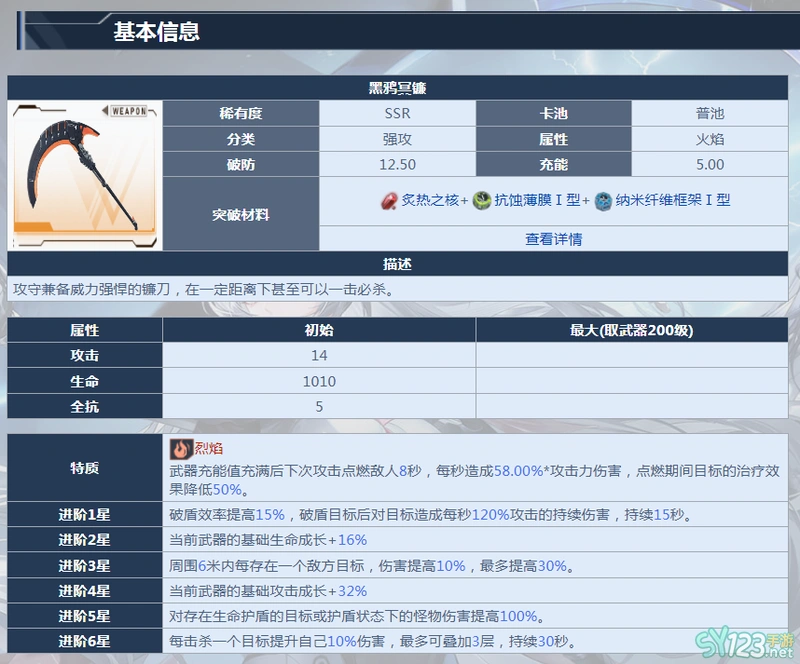800x664 pixels.
Task: Click the 强攻 category value
Action: coord(397,139)
